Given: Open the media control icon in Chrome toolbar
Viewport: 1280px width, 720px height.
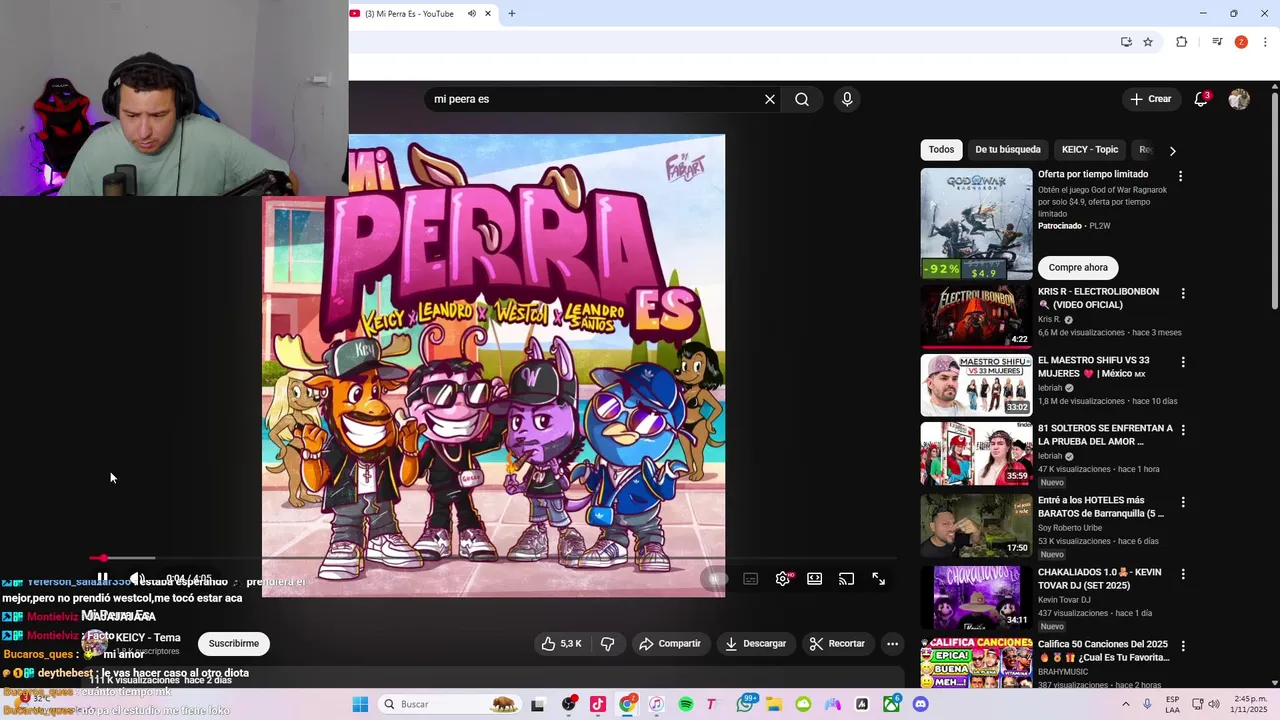Looking at the screenshot, I should tap(1216, 42).
